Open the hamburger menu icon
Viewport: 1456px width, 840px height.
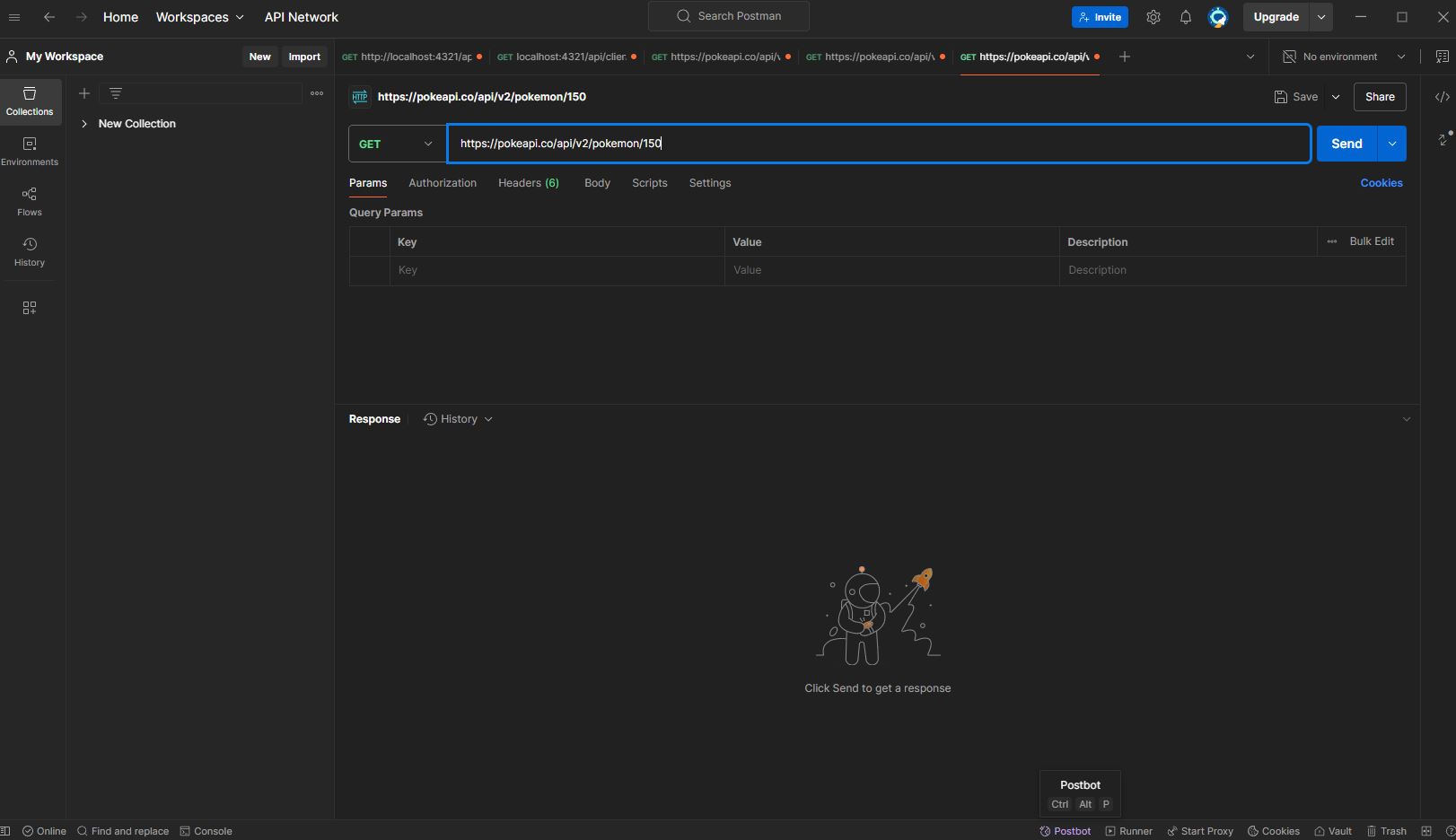click(14, 17)
